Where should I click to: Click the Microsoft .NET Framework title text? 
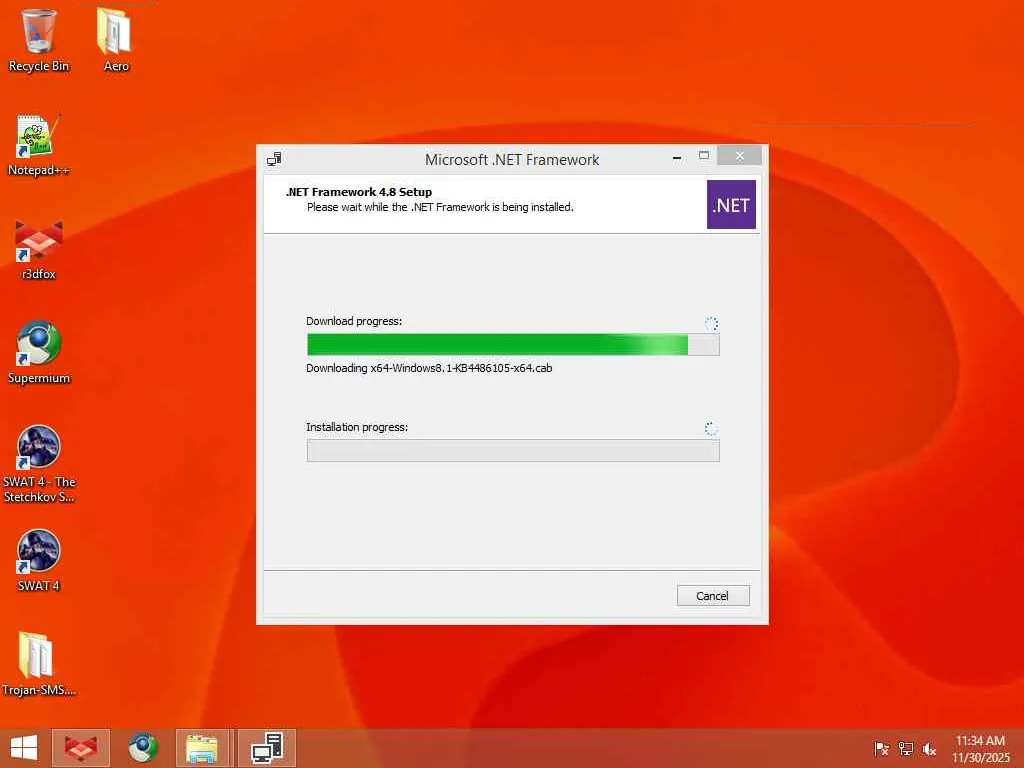click(512, 159)
